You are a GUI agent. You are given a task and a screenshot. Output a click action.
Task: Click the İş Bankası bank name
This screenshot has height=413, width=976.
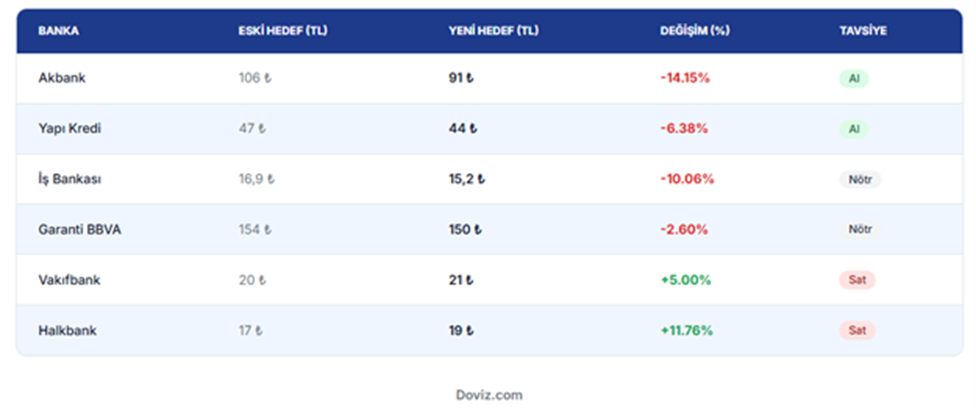pyautogui.click(x=71, y=179)
